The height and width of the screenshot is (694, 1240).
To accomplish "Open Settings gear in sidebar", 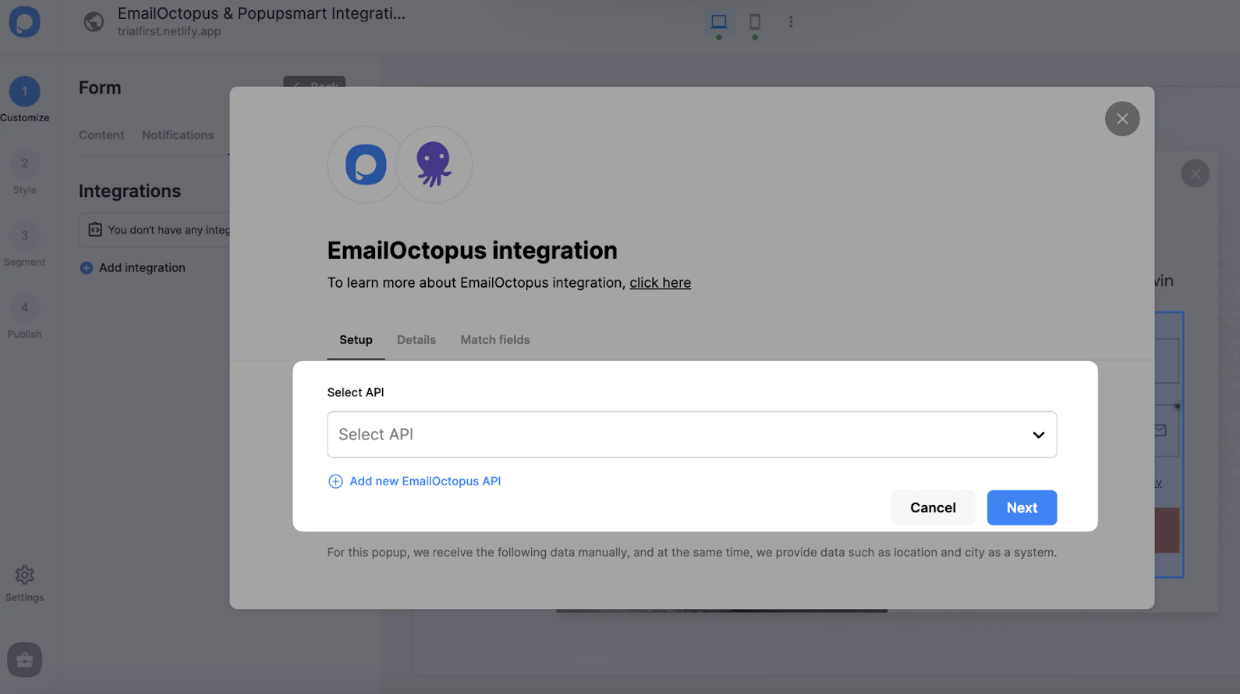I will 24,583.
